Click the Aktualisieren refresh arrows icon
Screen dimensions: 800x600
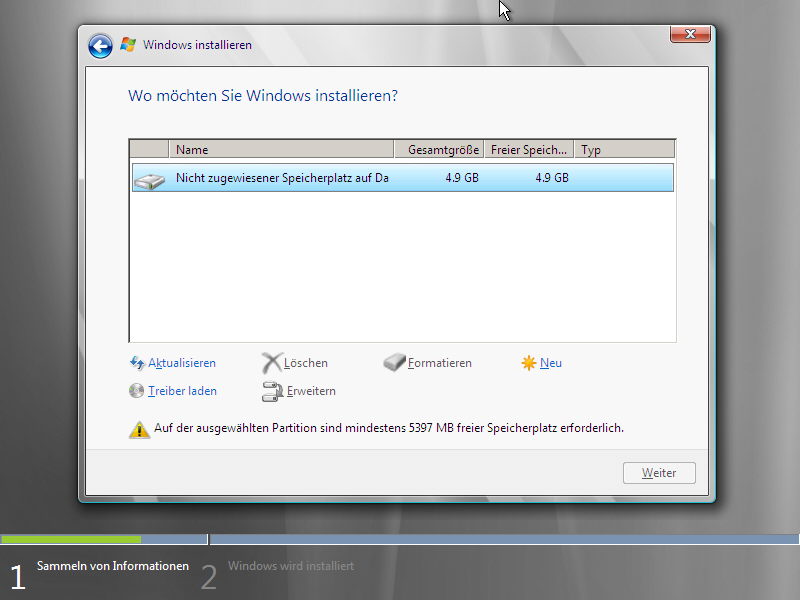(137, 363)
